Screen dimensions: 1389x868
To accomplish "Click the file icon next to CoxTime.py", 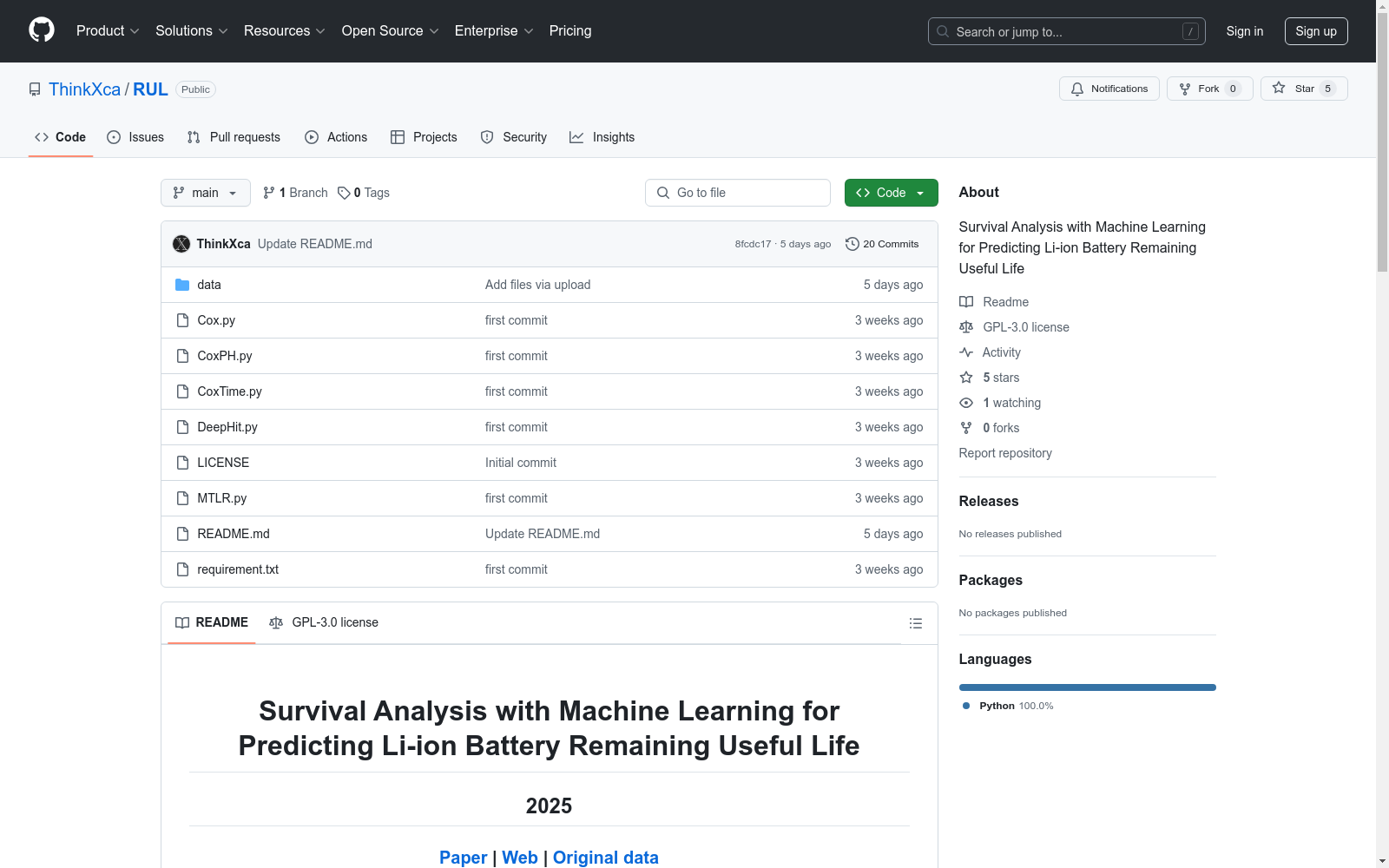I will [x=182, y=391].
